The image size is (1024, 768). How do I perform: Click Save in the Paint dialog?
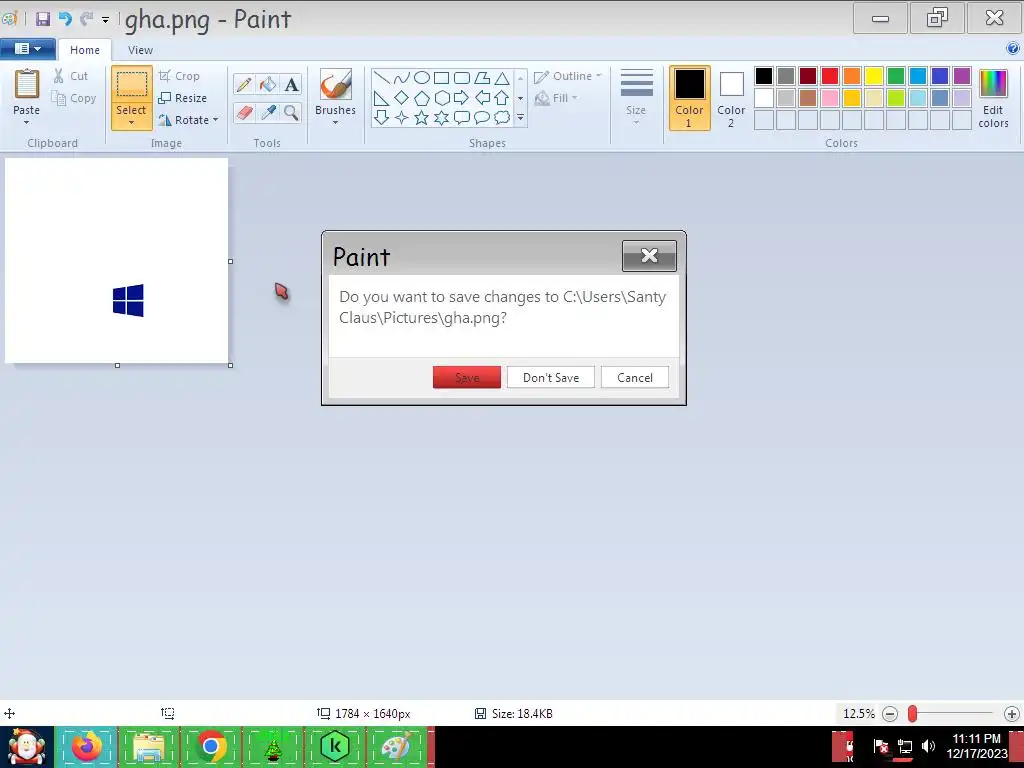click(x=467, y=377)
